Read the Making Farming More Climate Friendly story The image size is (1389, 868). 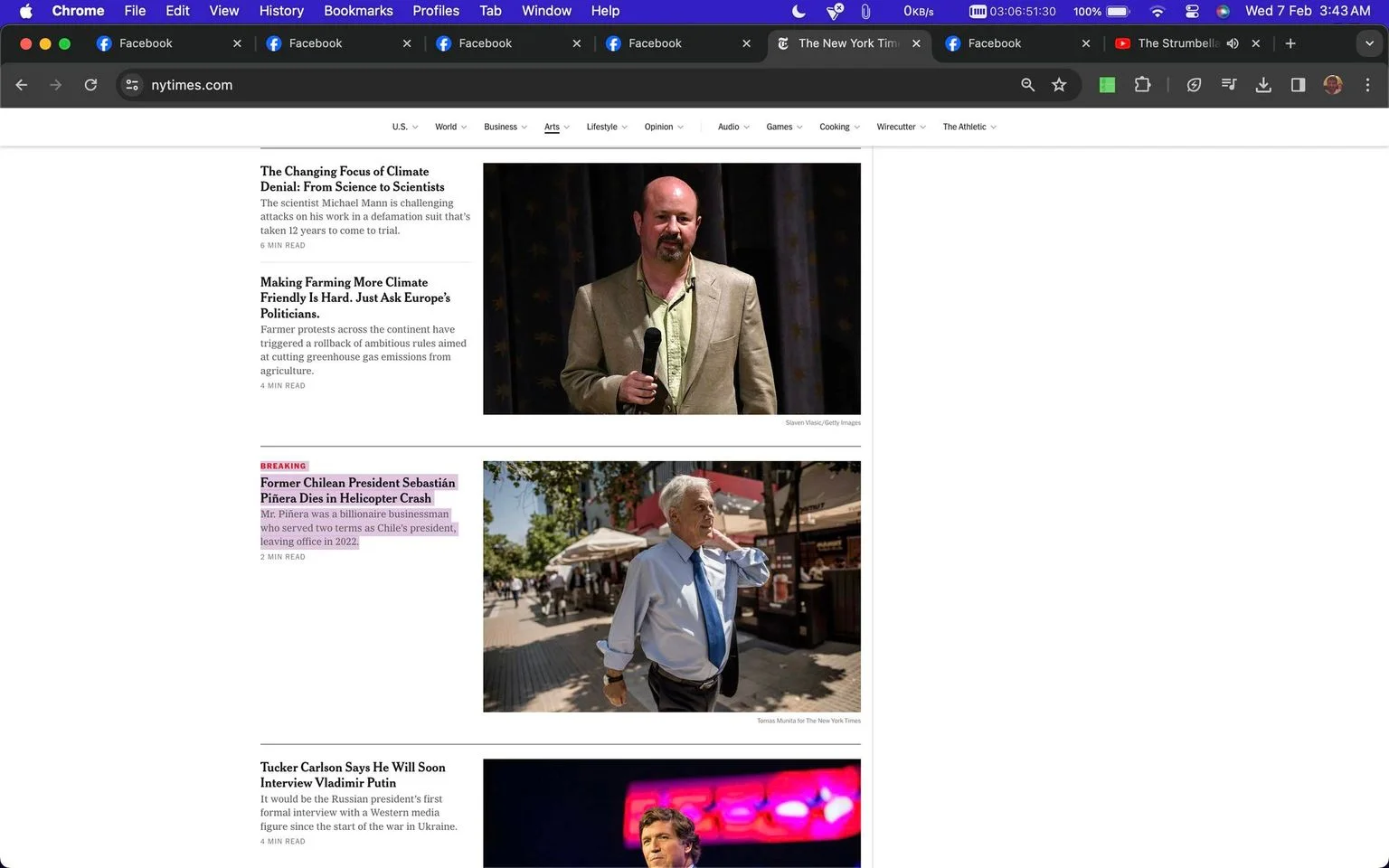(354, 297)
